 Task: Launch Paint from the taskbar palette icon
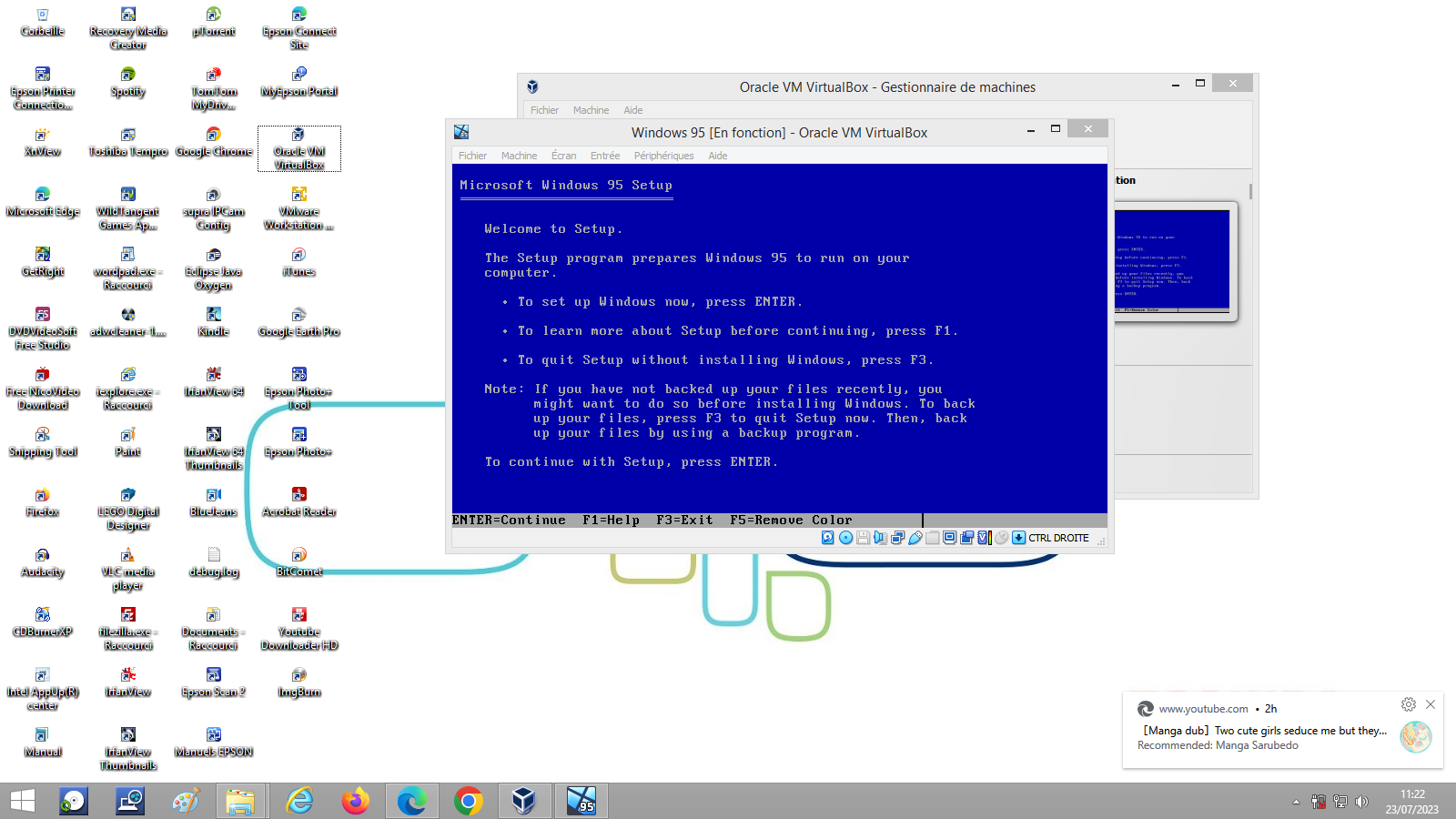[186, 801]
